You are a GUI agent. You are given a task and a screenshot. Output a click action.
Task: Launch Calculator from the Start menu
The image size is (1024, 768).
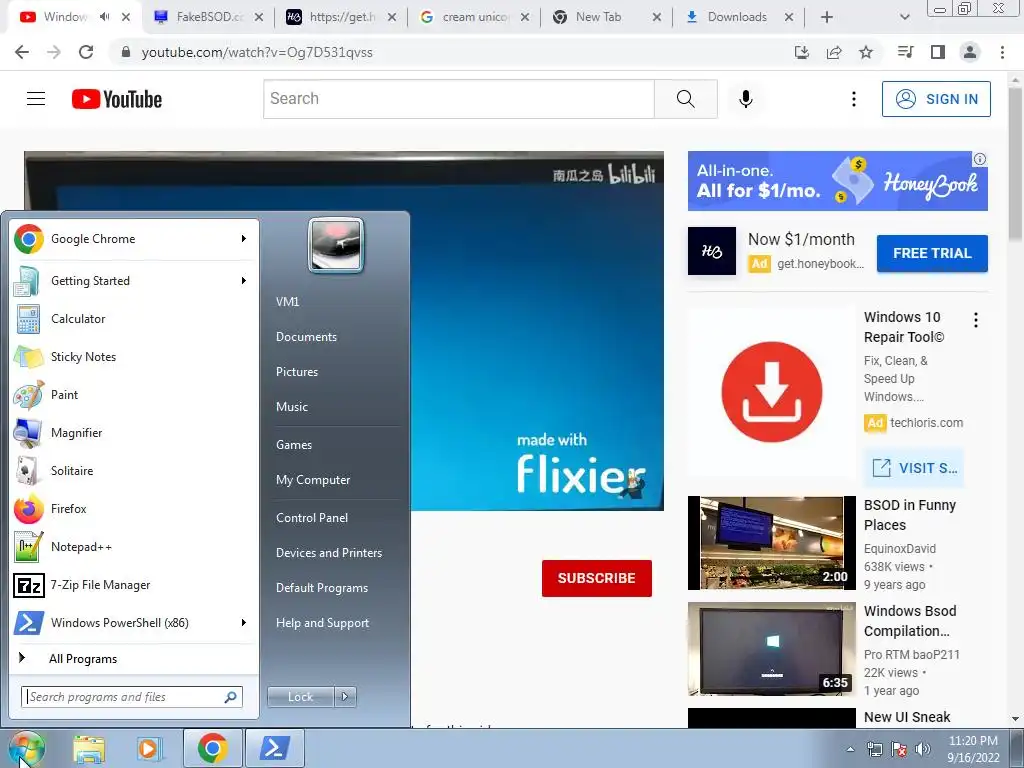point(134,319)
